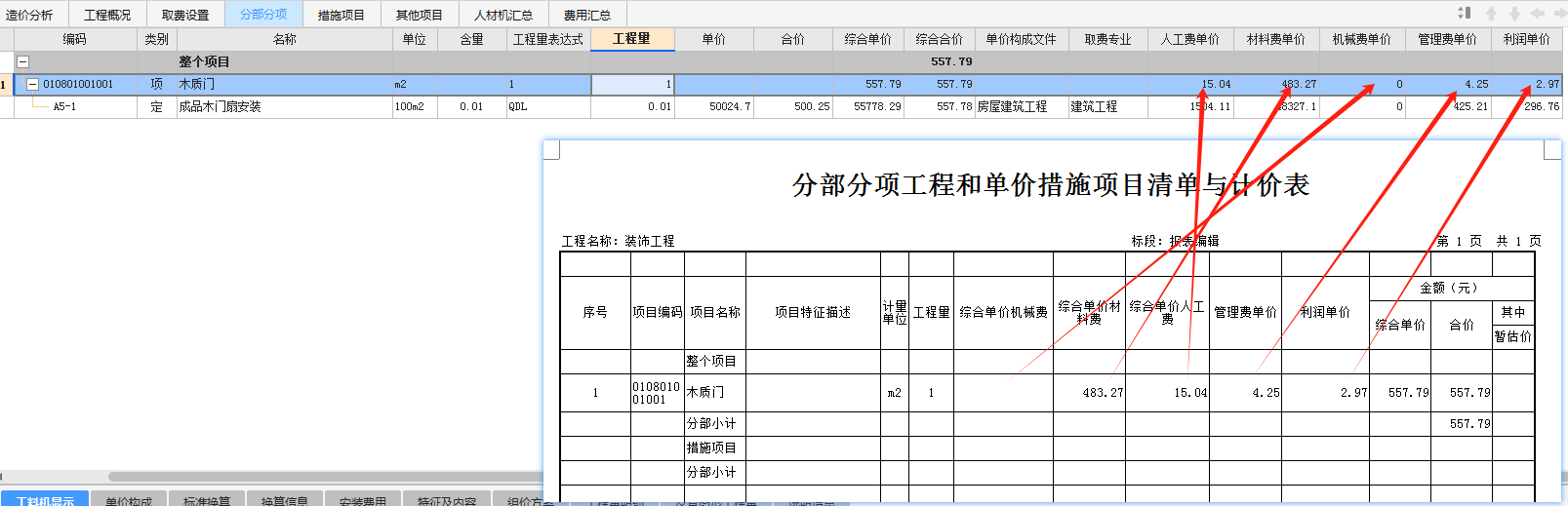Viewport: 1568px width, 506px height.
Task: Click the 分部小计 557.79 value in the report
Action: click(1469, 424)
